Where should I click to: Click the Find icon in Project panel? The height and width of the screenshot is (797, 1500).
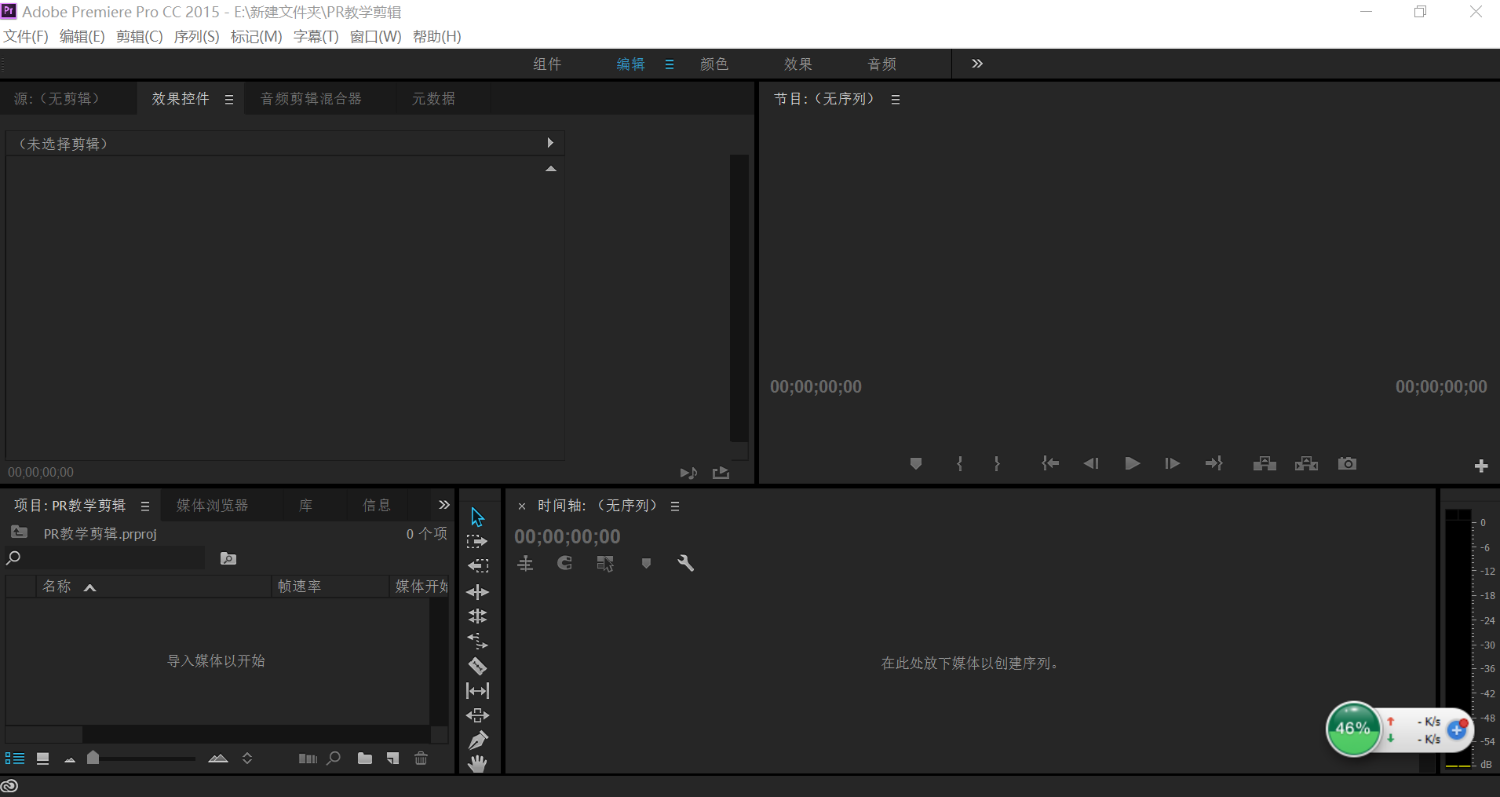pyautogui.click(x=334, y=759)
